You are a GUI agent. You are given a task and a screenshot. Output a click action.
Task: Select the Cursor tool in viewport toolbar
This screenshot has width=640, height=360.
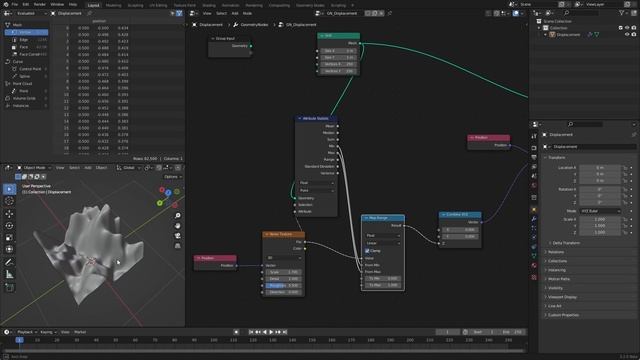click(x=9, y=201)
